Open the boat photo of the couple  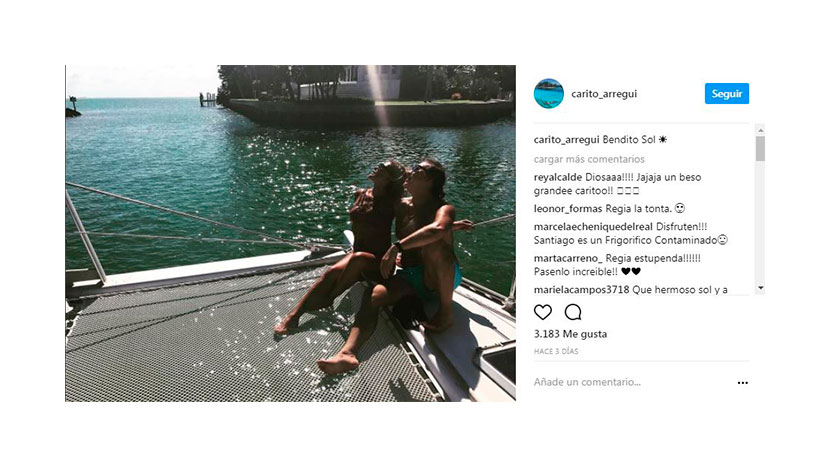click(290, 234)
